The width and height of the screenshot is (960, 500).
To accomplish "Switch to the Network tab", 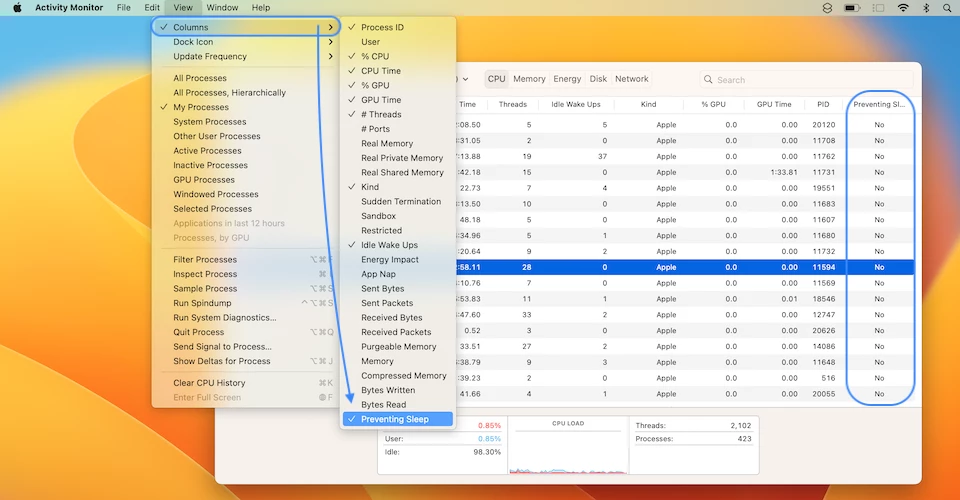I will pyautogui.click(x=632, y=79).
